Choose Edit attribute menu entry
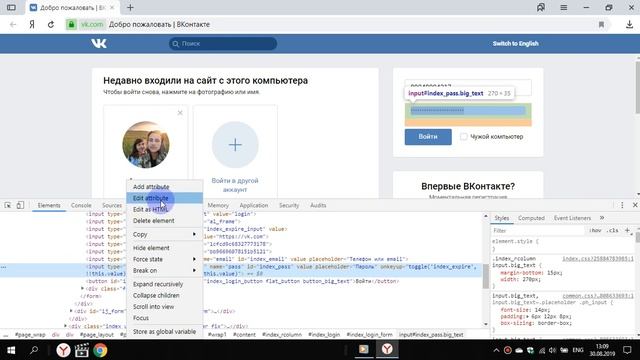The width and height of the screenshot is (640, 360). [x=164, y=198]
